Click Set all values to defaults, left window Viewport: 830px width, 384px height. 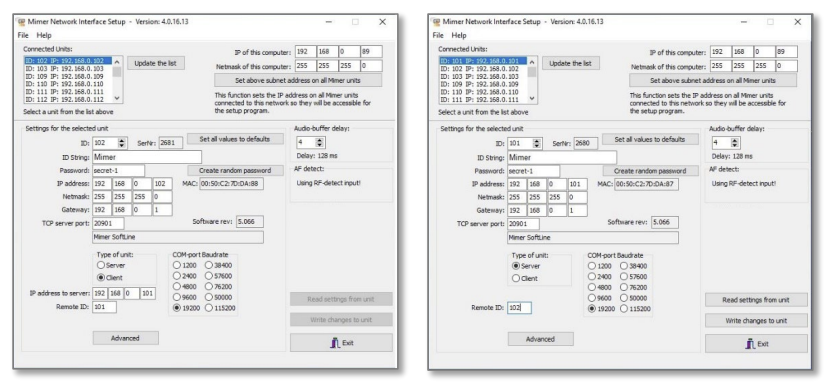(x=235, y=139)
